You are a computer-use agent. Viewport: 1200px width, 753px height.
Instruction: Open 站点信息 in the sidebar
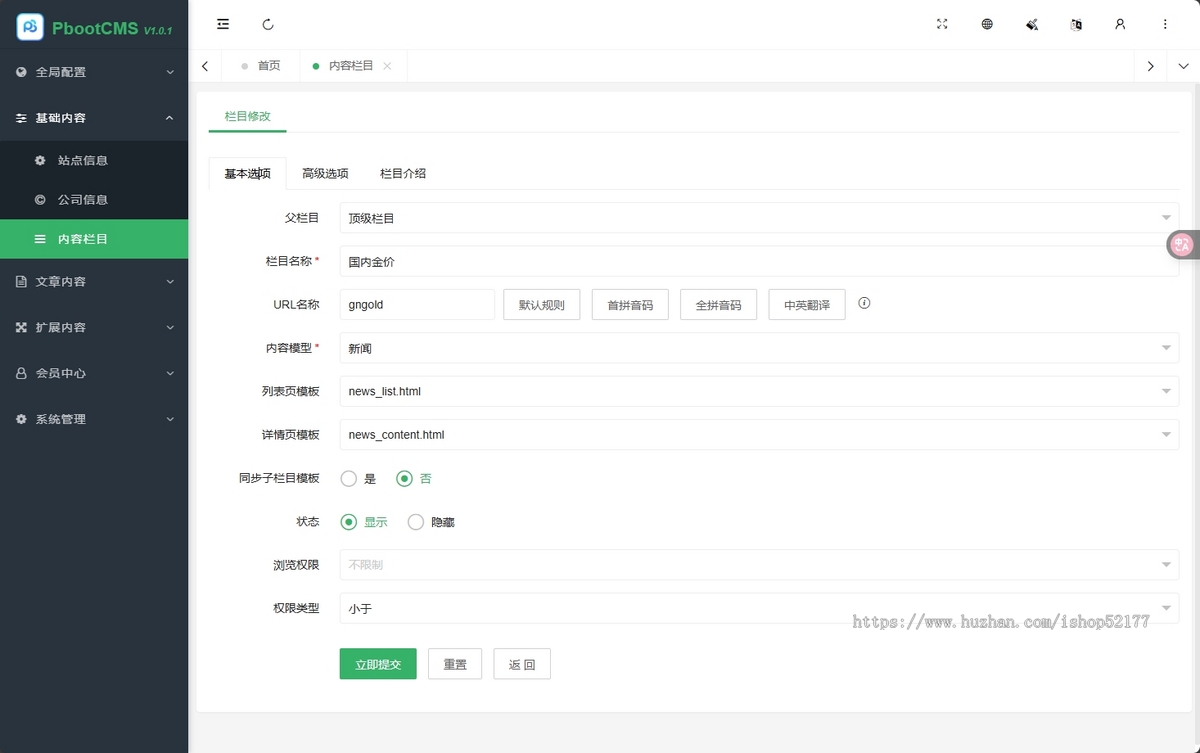(94, 160)
